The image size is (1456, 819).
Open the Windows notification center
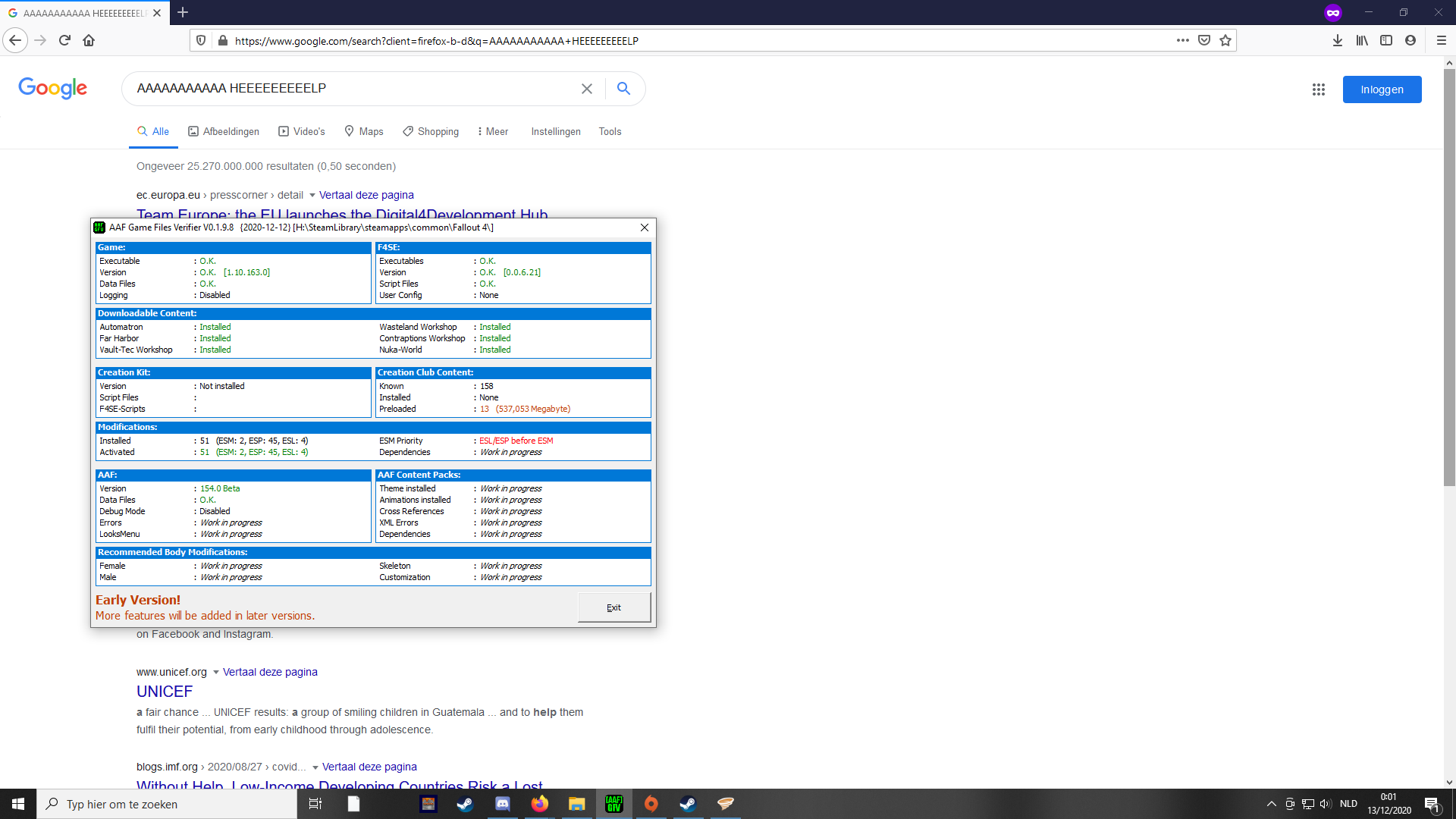1432,804
